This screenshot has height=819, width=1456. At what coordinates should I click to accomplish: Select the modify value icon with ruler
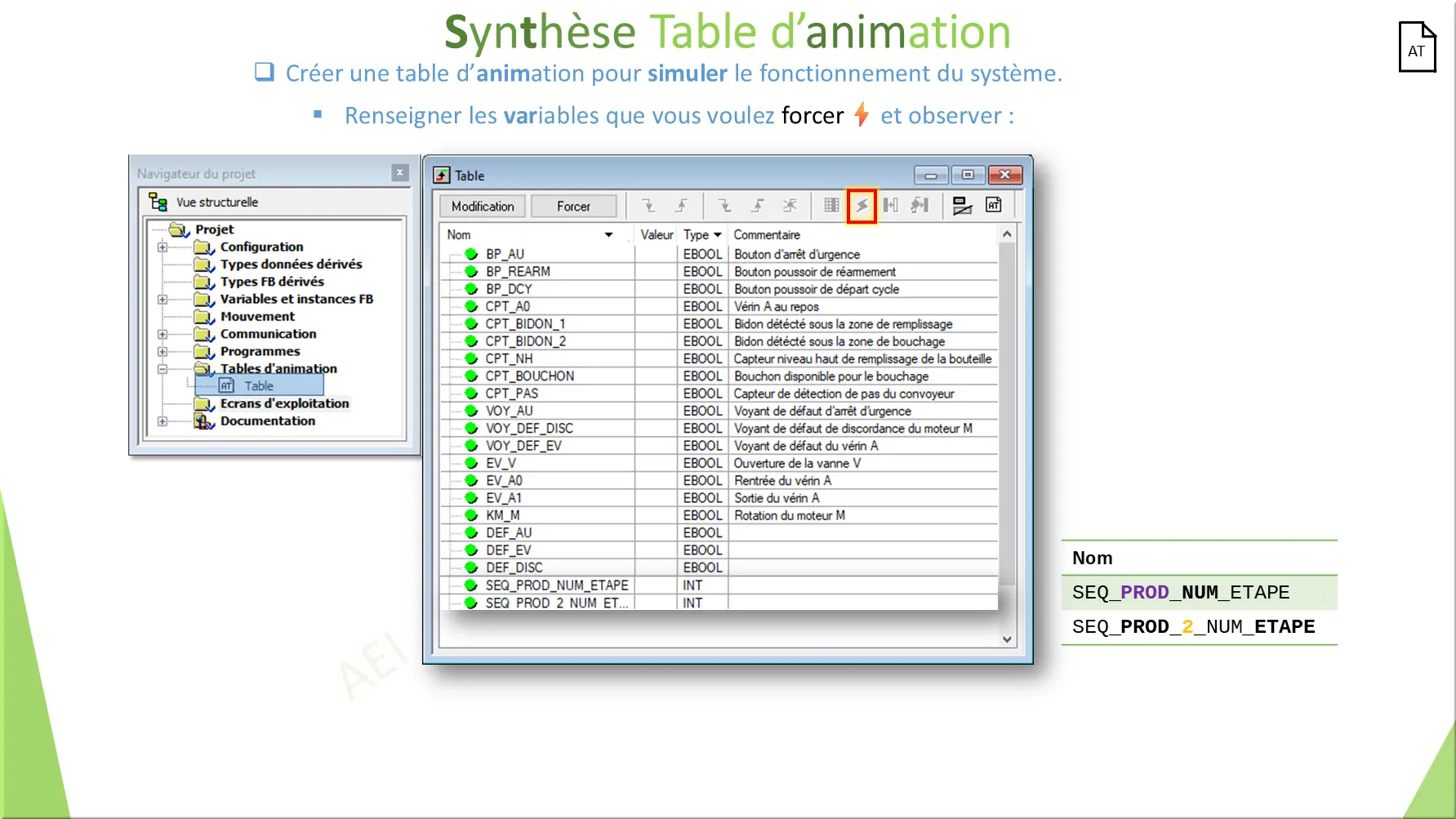[x=962, y=206]
